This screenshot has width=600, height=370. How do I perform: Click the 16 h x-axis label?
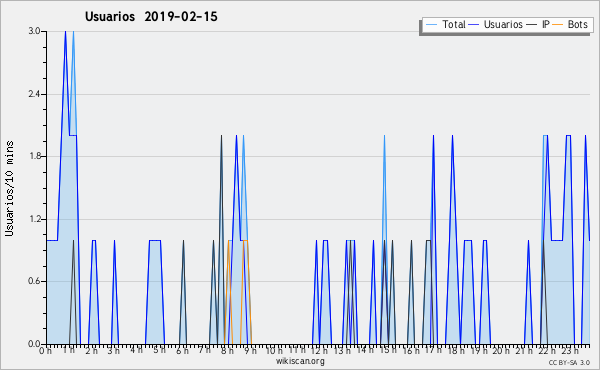tap(411, 351)
